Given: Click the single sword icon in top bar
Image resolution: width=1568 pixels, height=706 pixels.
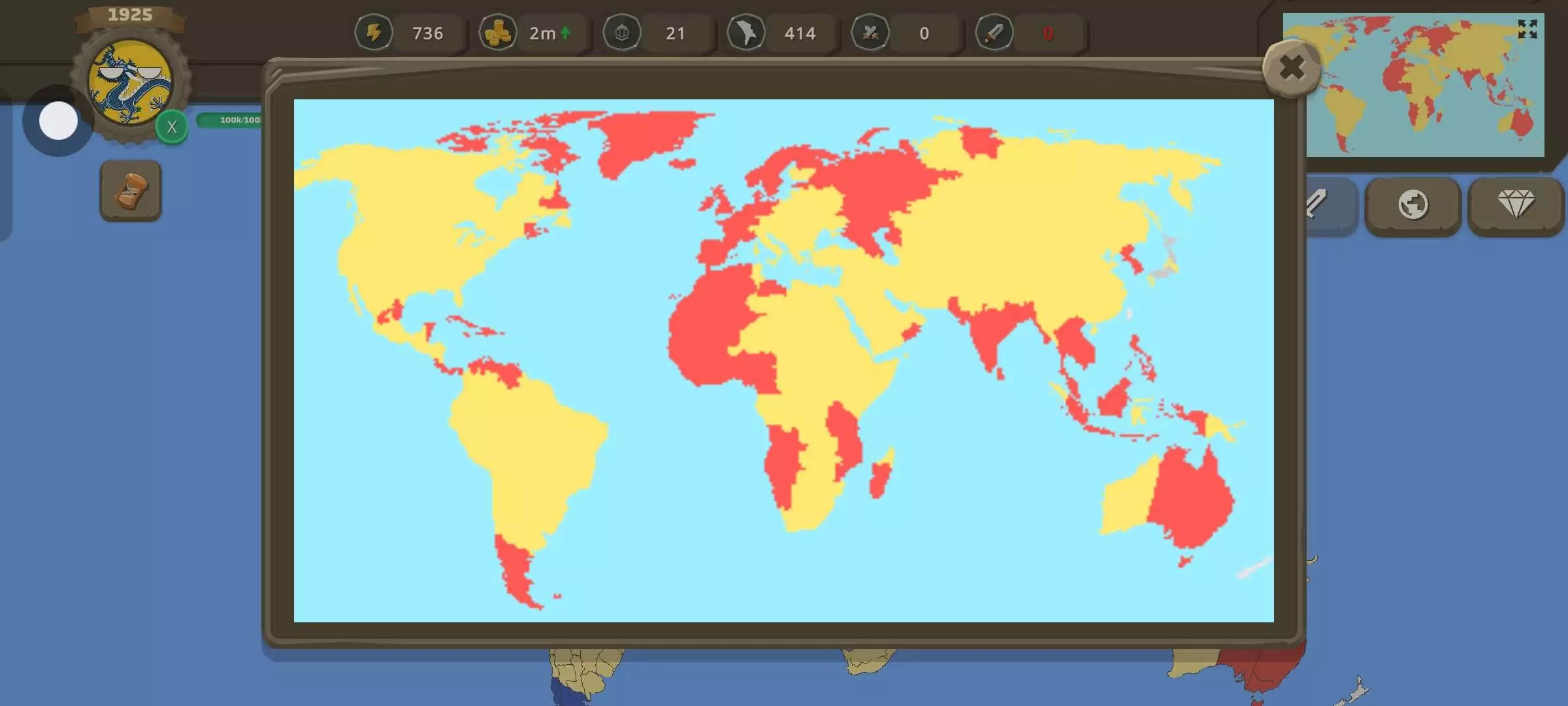Looking at the screenshot, I should click(994, 33).
